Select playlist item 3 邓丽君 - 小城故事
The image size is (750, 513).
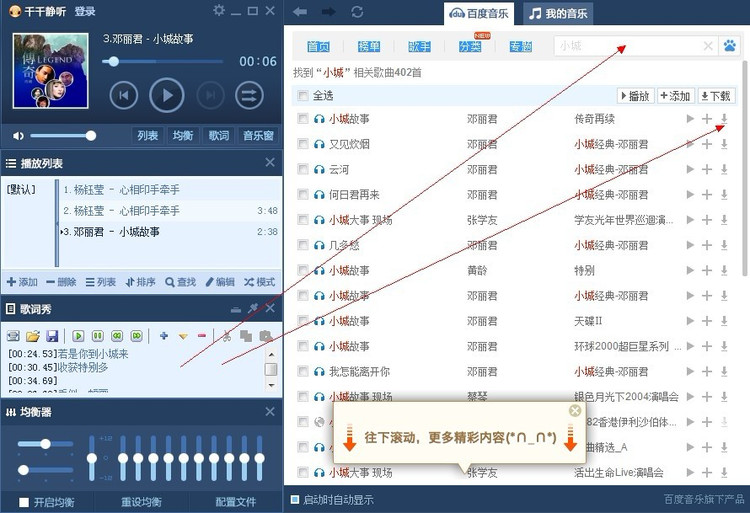[x=170, y=232]
